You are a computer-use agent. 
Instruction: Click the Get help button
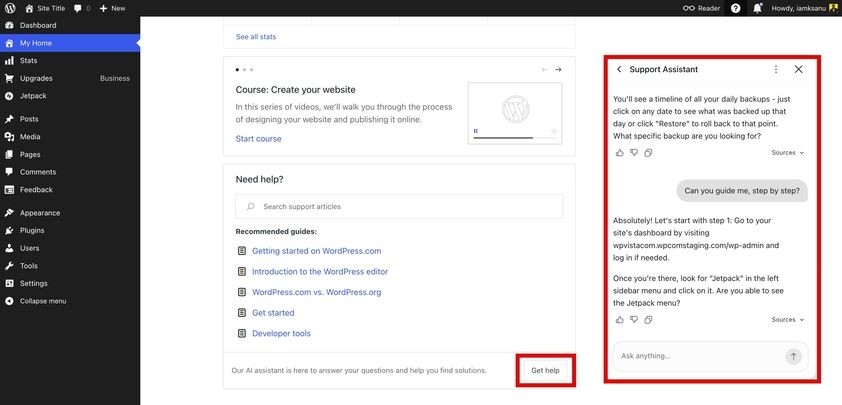coord(545,370)
